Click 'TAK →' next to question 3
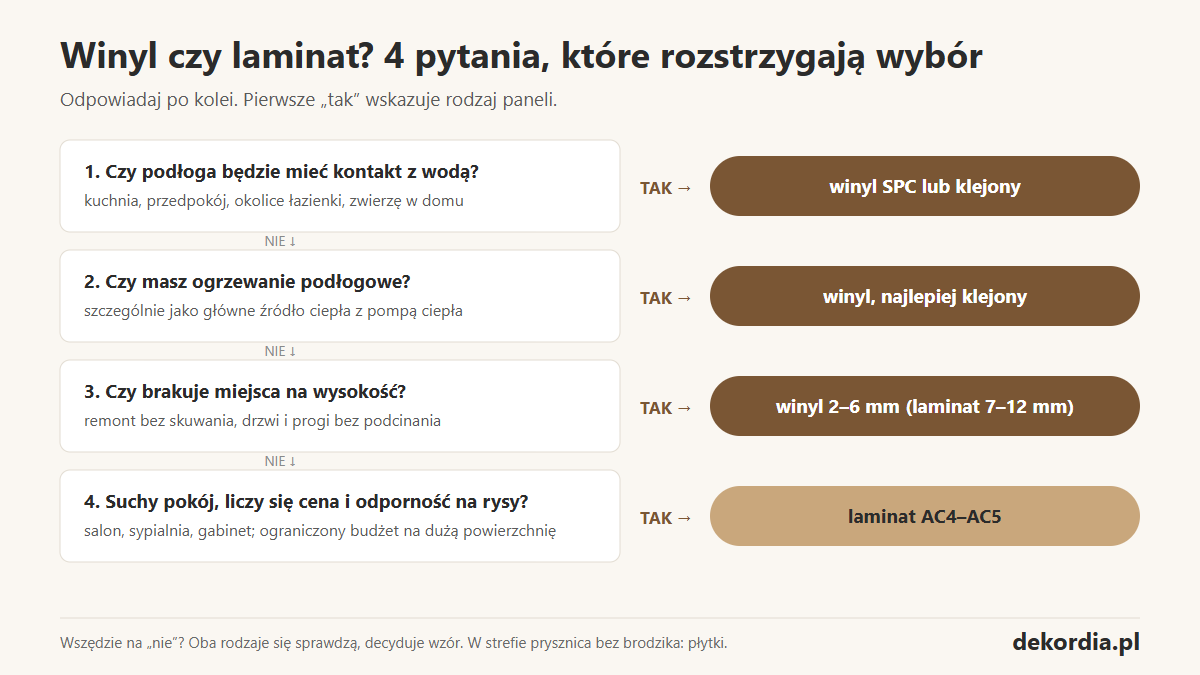The height and width of the screenshot is (675, 1200). click(x=666, y=407)
